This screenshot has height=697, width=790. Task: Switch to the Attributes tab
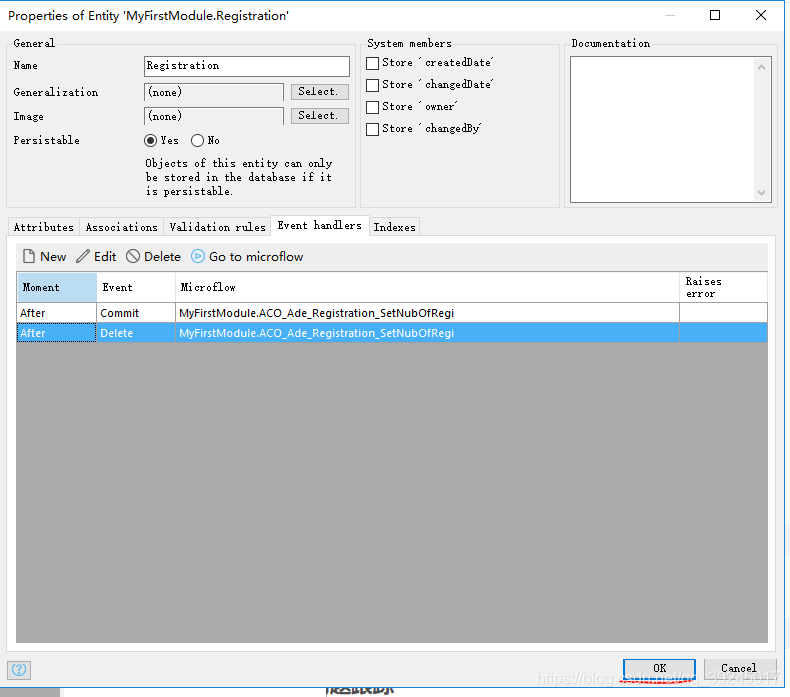coord(43,227)
